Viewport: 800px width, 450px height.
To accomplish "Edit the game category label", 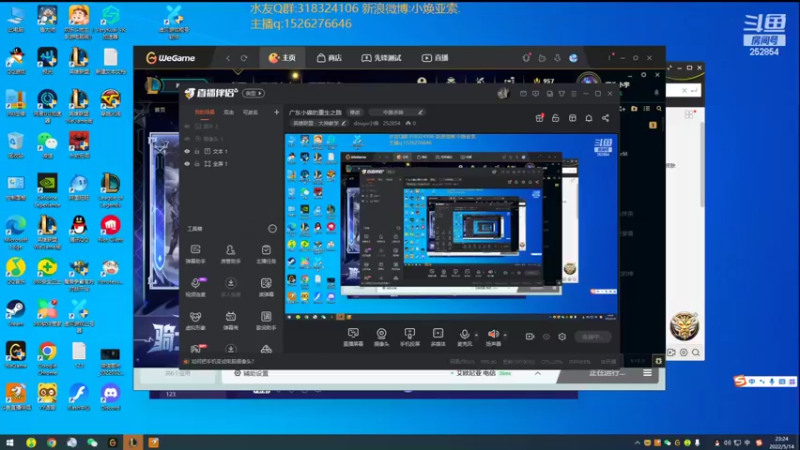I will (x=319, y=123).
